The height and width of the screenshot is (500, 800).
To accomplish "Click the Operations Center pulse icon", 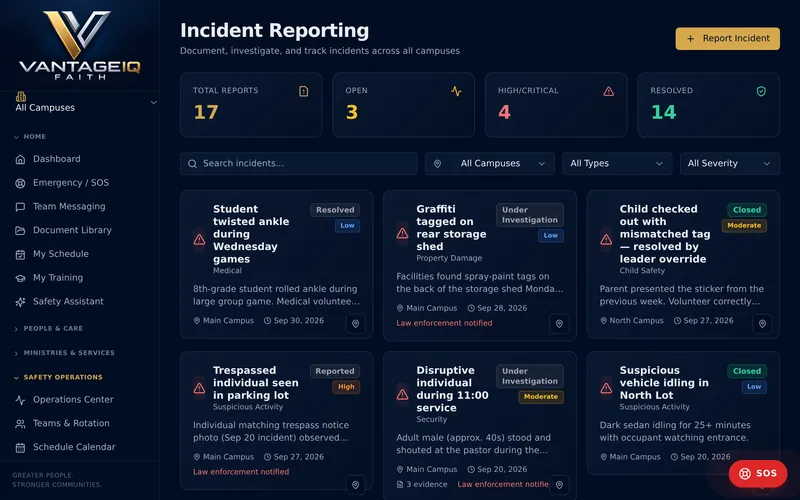I will (20, 400).
